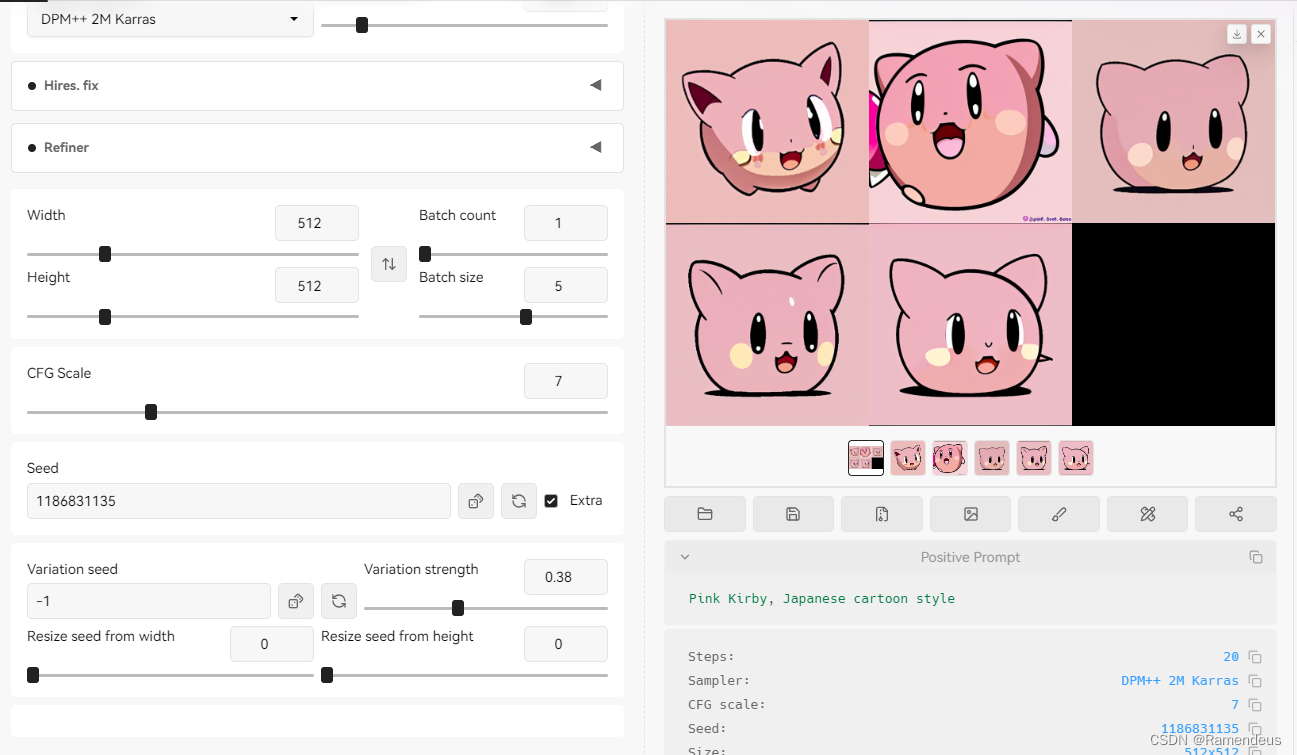The image size is (1297, 755).
Task: Select the fifth thumbnail in gallery strip
Action: [x=1034, y=458]
